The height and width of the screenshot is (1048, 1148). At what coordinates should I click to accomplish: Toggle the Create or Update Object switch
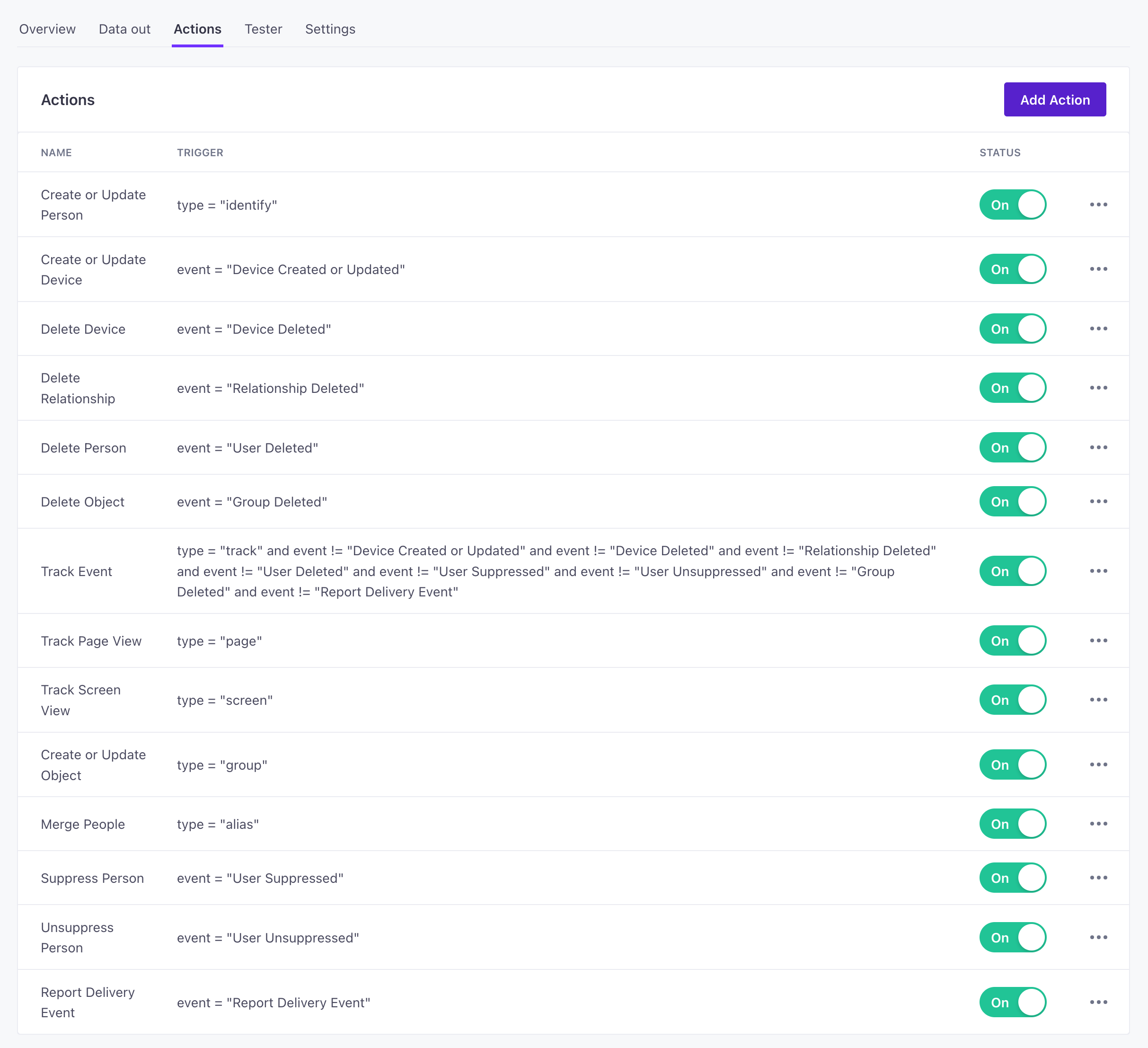pyautogui.click(x=1013, y=765)
